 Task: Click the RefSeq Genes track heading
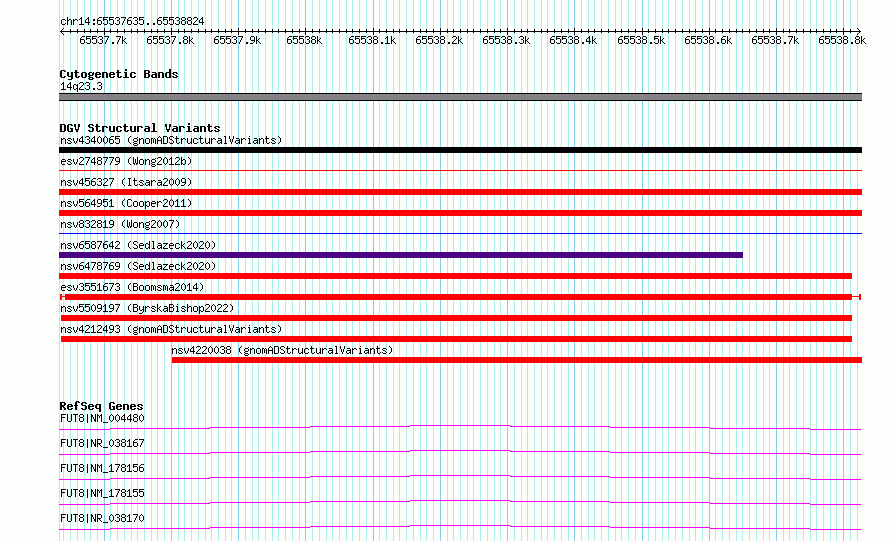point(101,406)
